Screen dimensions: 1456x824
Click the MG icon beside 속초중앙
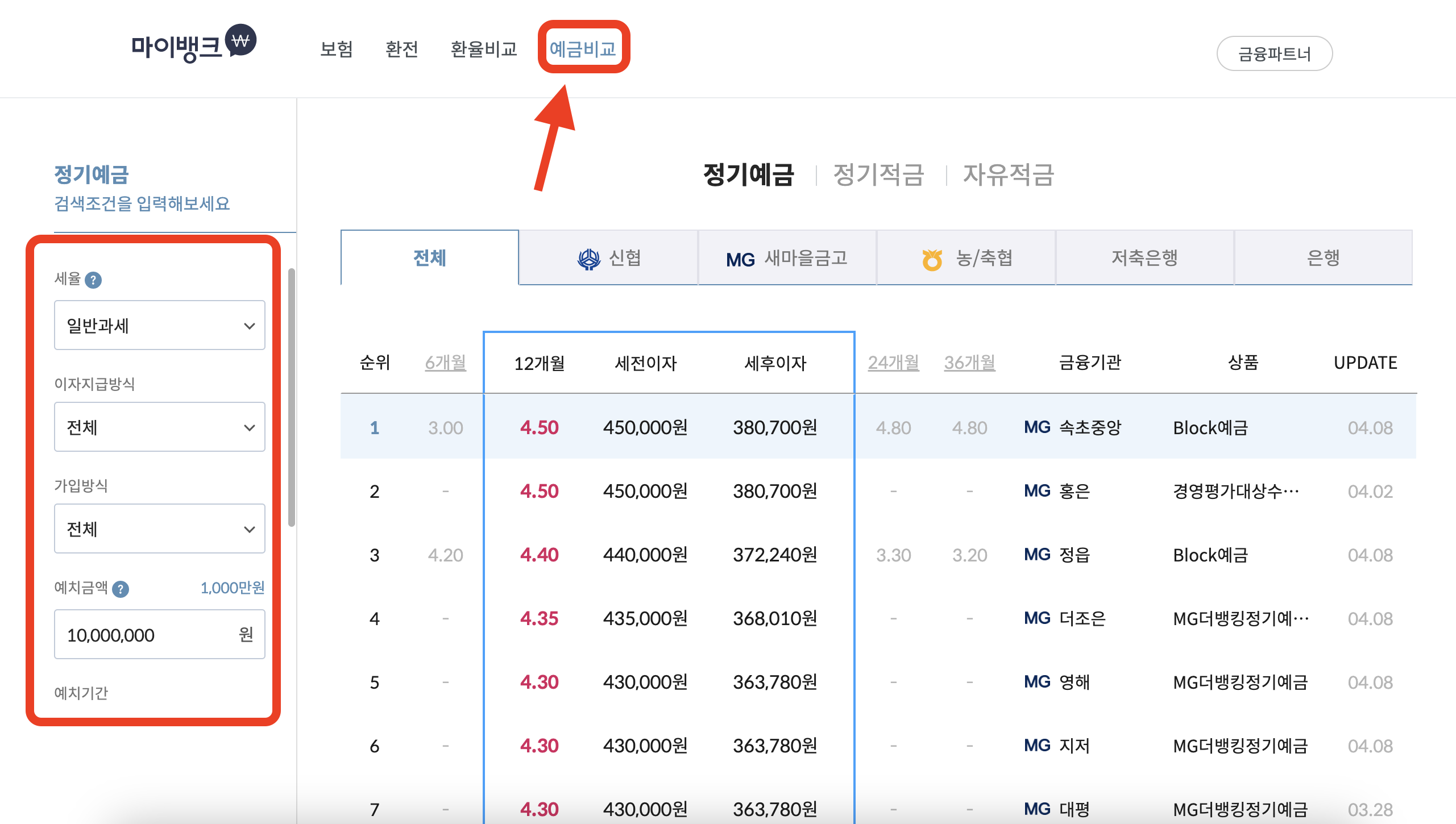coord(1036,427)
